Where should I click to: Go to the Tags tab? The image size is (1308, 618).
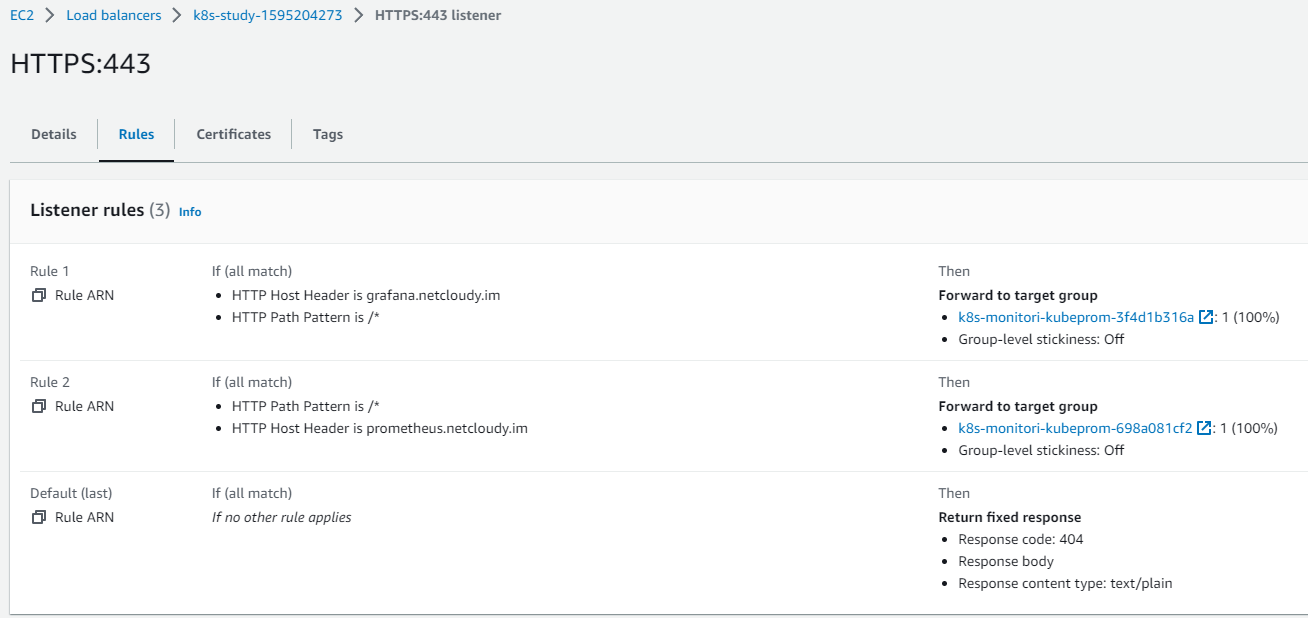pyautogui.click(x=328, y=134)
